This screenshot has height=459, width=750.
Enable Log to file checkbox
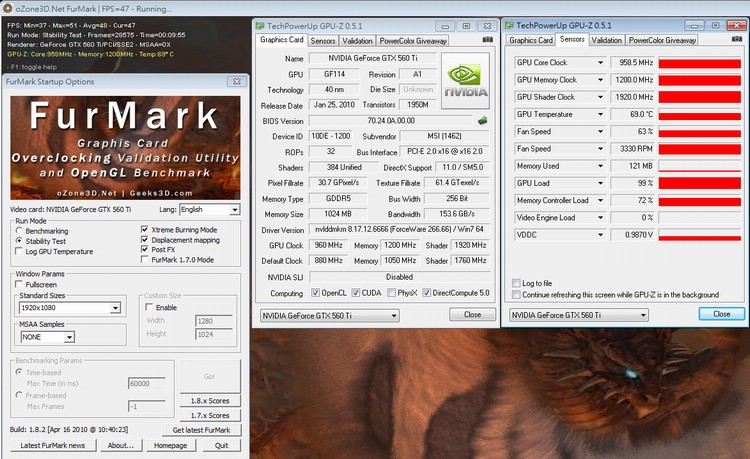tap(516, 283)
